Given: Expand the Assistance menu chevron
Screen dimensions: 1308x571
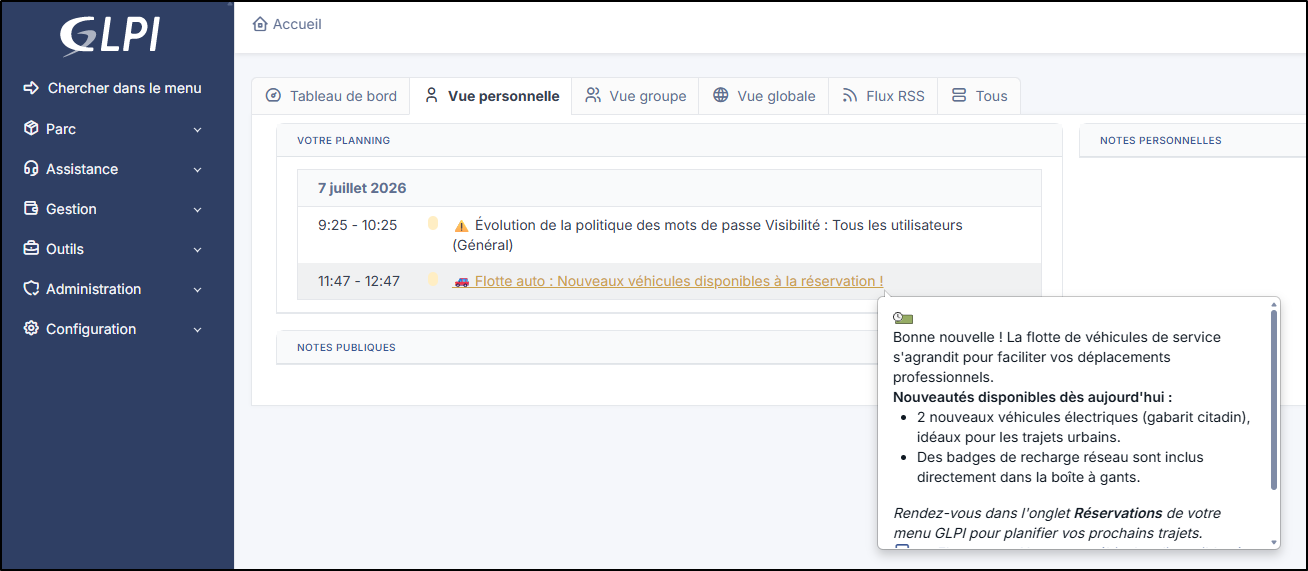Looking at the screenshot, I should pos(197,170).
